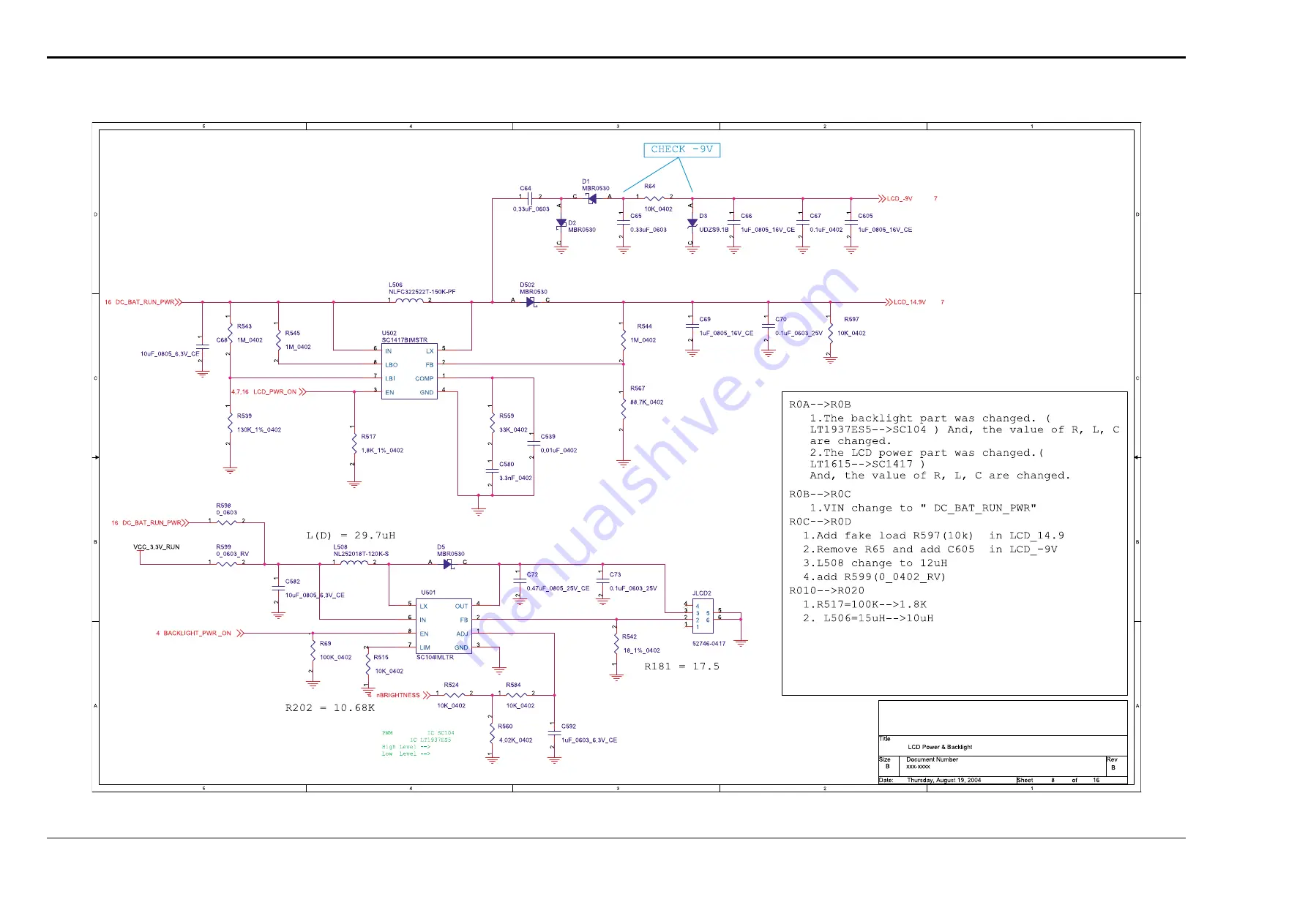
Task: Click the LCD_-9V output port arrow
Action: tap(881, 198)
